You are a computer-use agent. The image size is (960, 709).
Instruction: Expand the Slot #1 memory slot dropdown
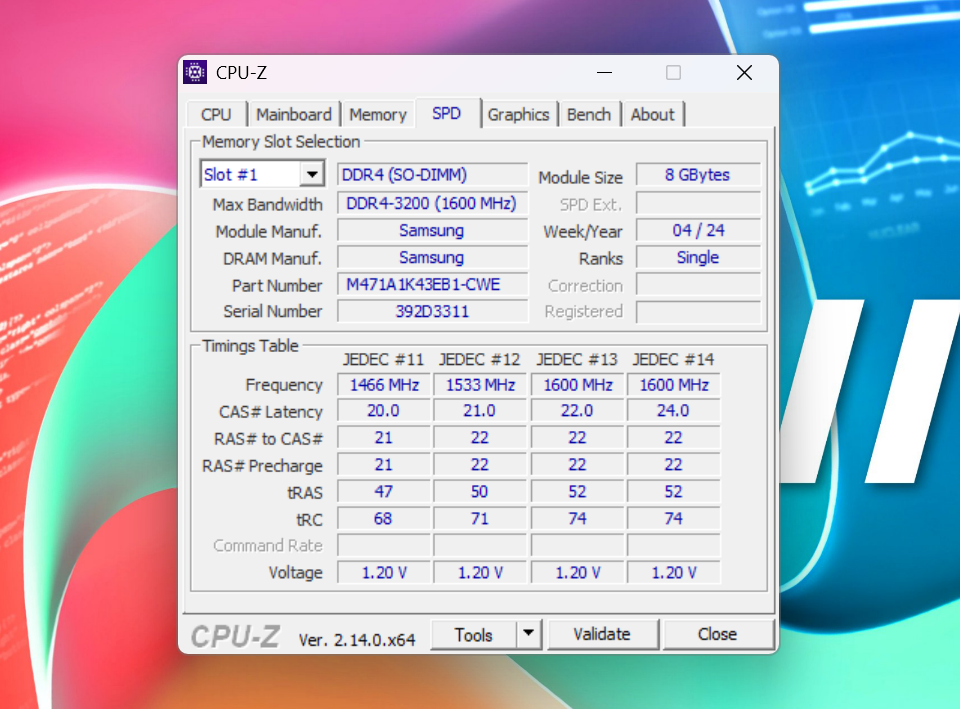pyautogui.click(x=312, y=174)
